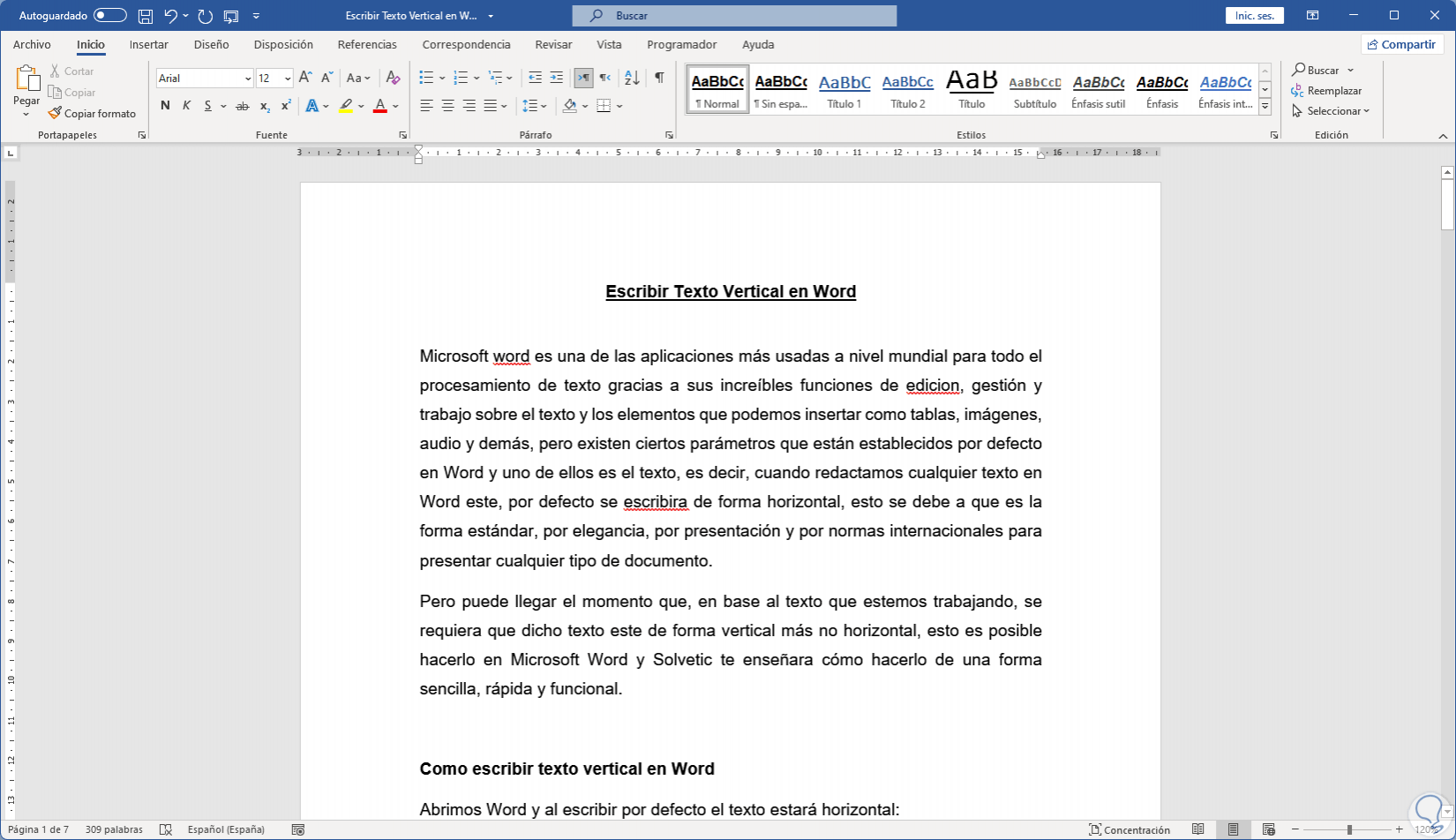This screenshot has height=840, width=1456.
Task: Click the spelling check icon in status bar
Action: coord(165,829)
